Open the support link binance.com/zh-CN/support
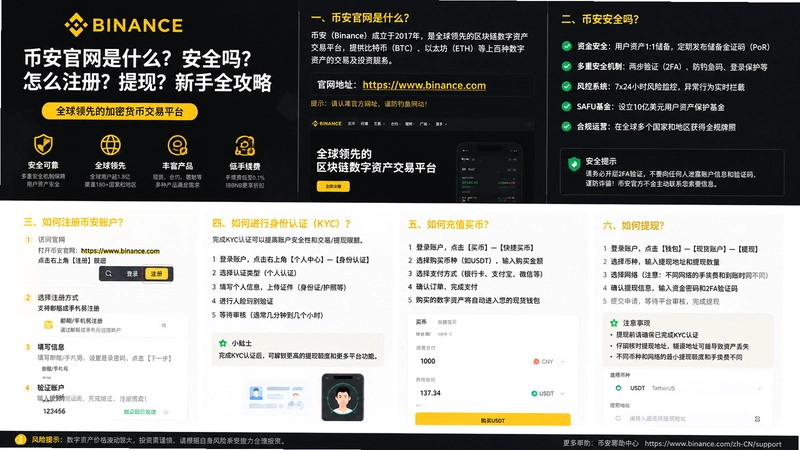 coord(713,443)
